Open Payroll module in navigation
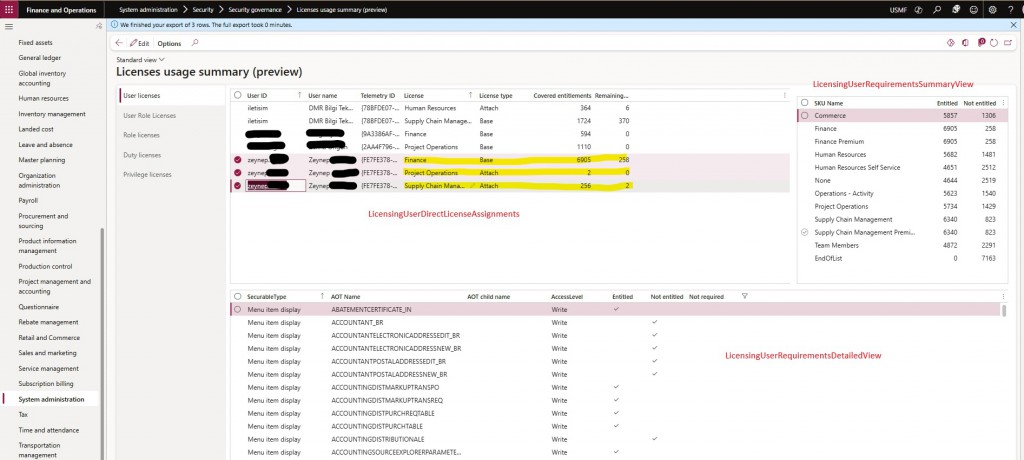Image resolution: width=1024 pixels, height=460 pixels. tap(29, 201)
